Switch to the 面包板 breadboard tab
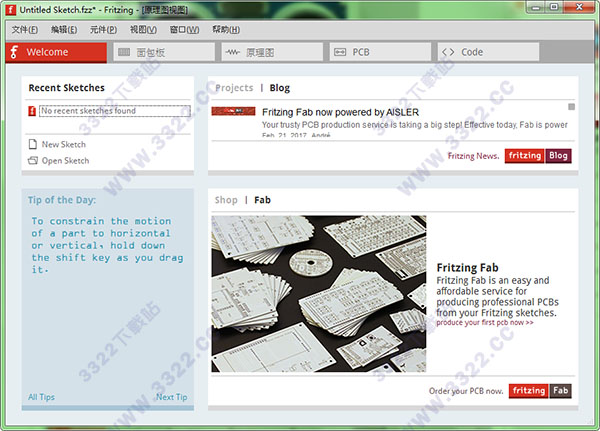Viewport: 600px width, 431px height. coord(164,52)
